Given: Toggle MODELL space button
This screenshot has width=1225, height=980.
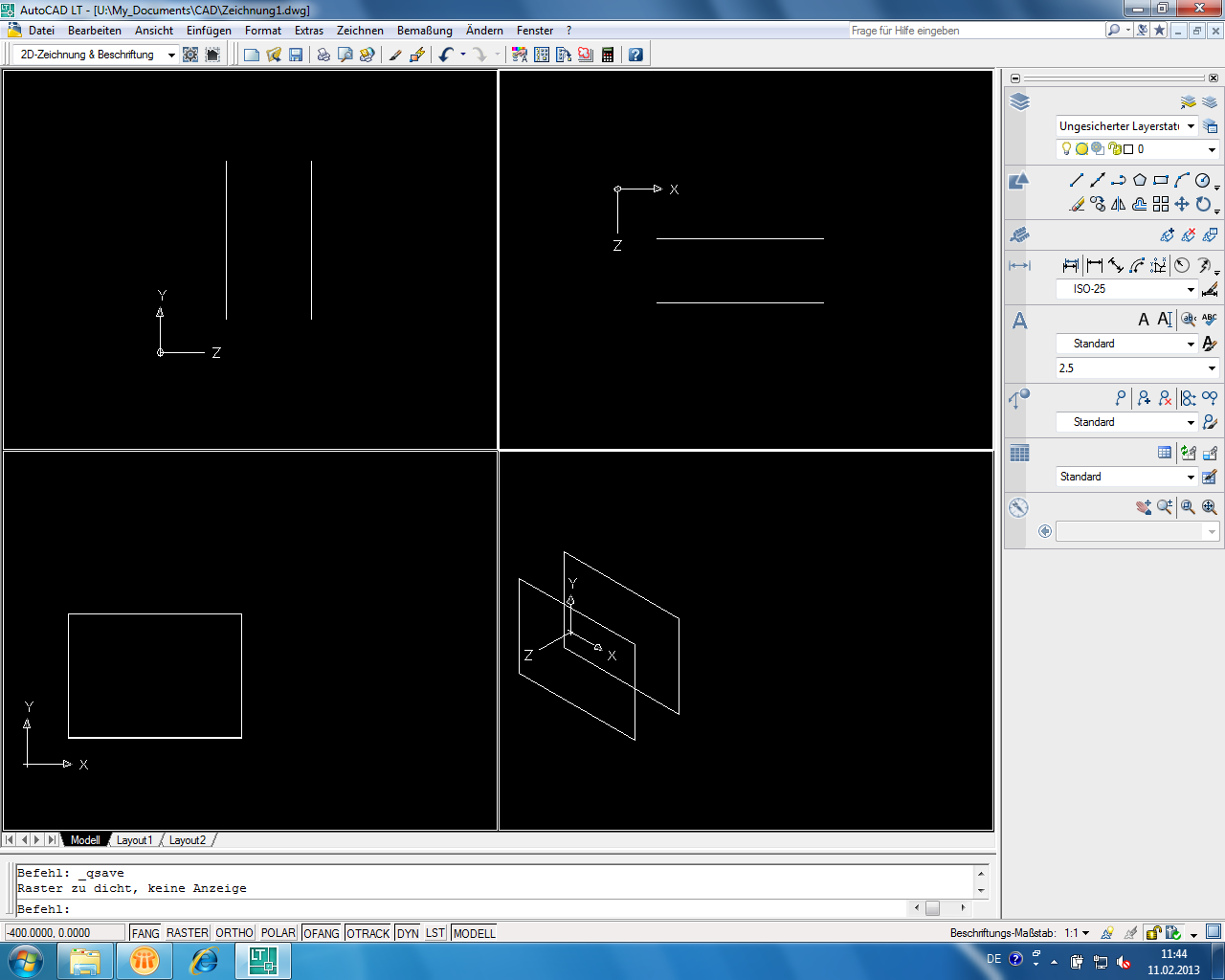Looking at the screenshot, I should point(475,933).
